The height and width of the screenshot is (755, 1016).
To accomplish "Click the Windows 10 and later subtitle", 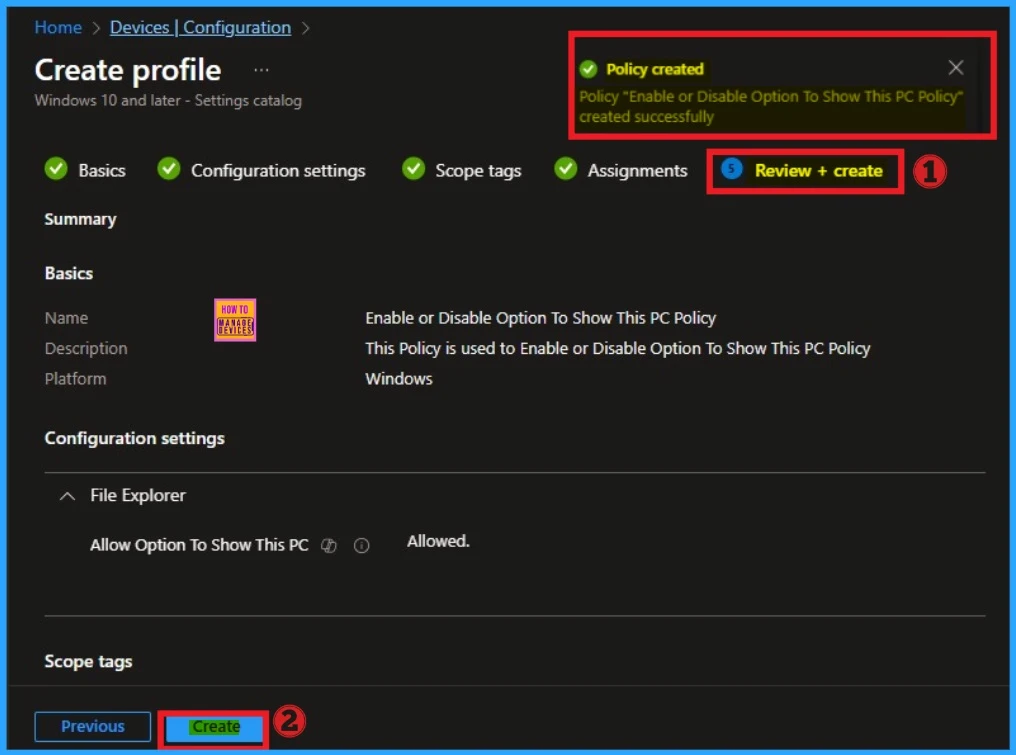I will pyautogui.click(x=168, y=100).
